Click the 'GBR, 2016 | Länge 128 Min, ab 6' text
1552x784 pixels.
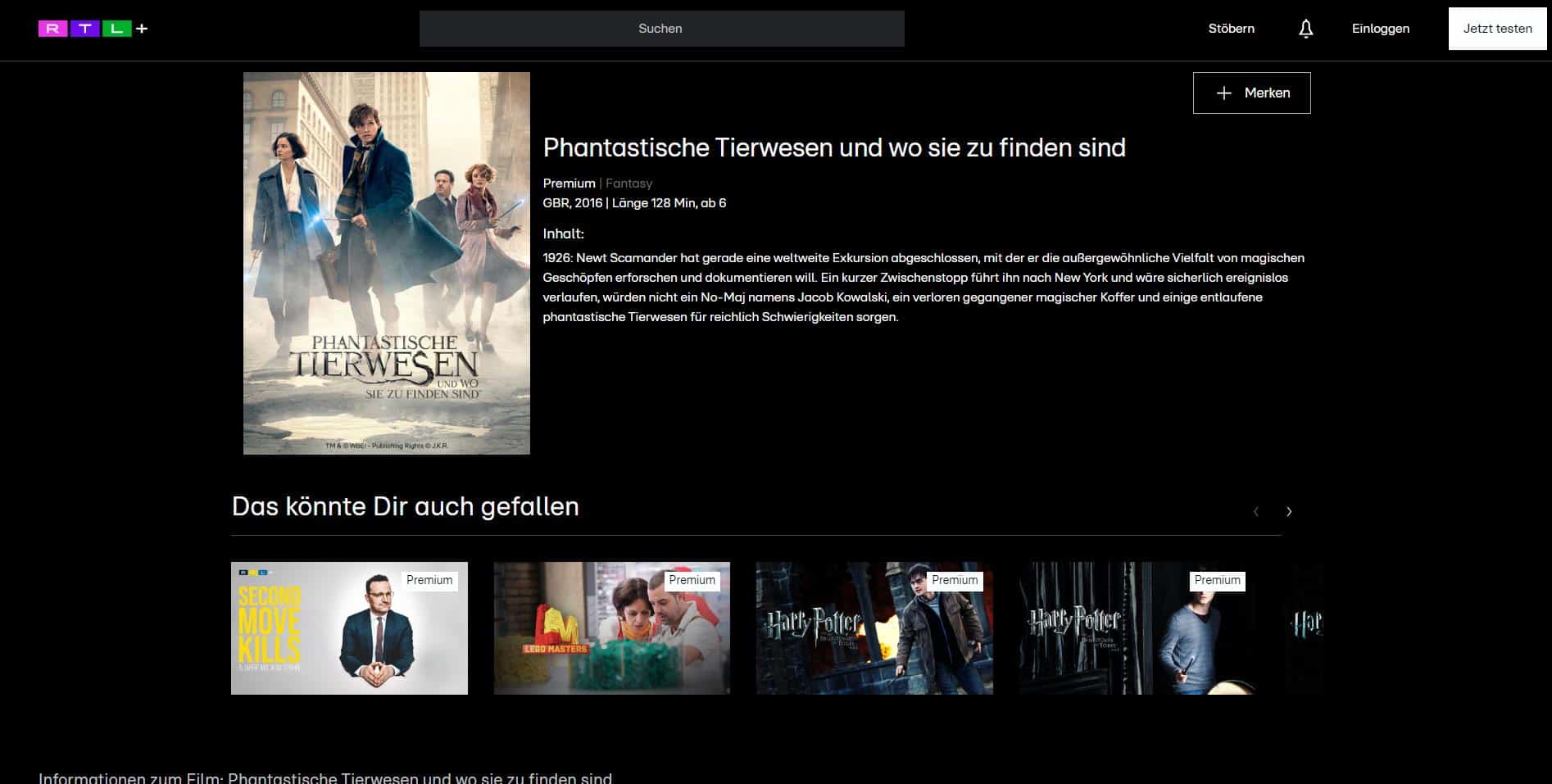(x=634, y=203)
